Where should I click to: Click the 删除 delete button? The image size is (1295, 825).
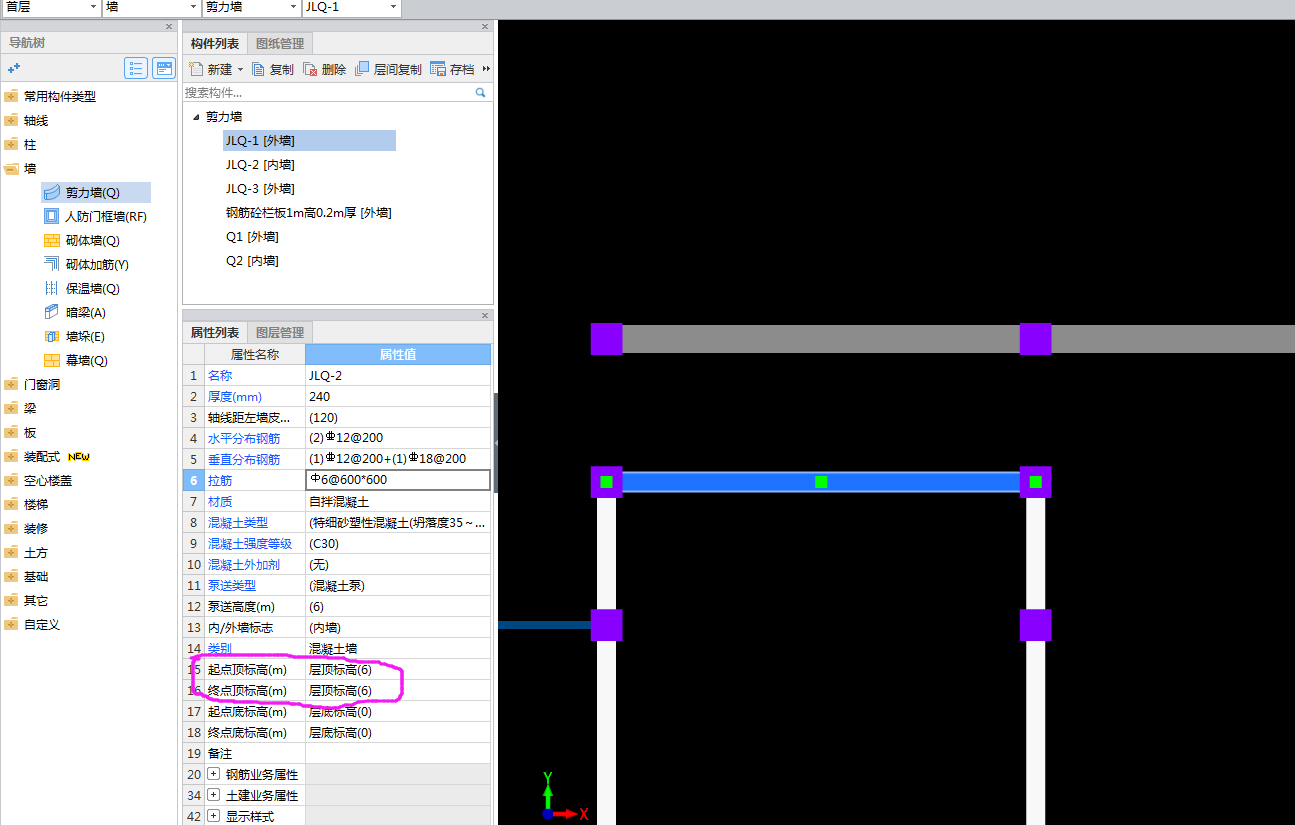(325, 69)
